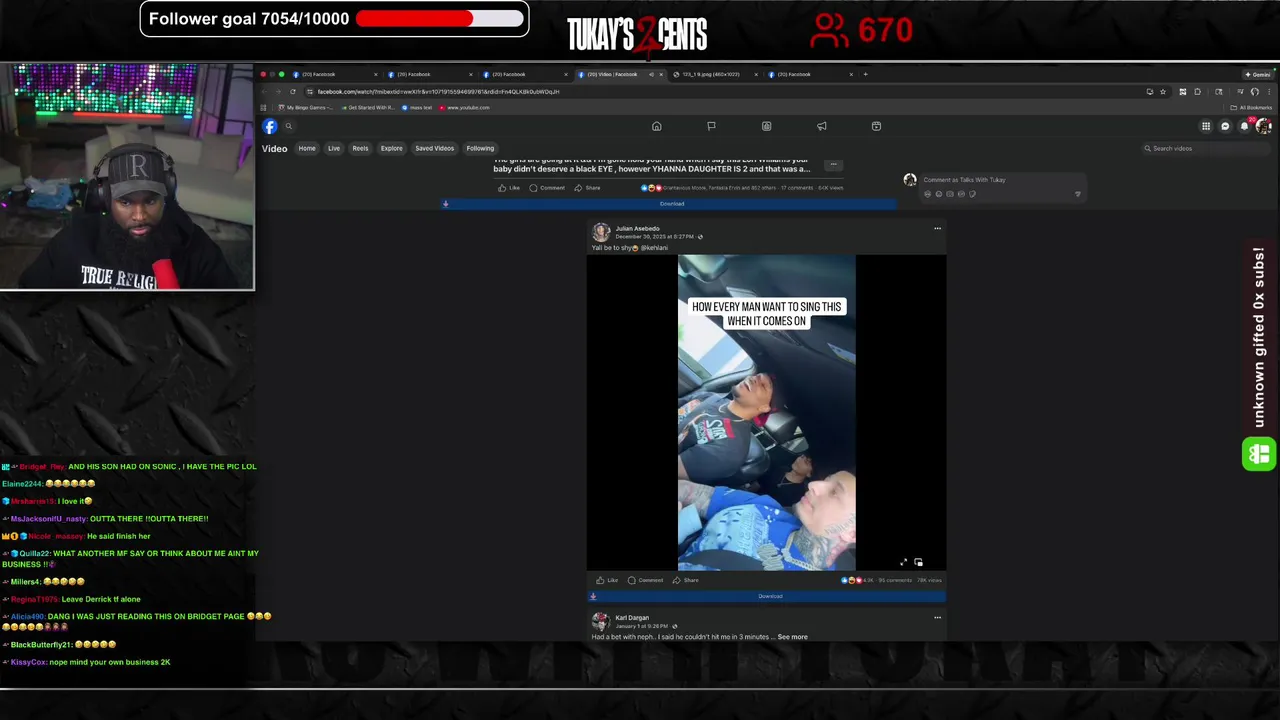Like the top partial post
This screenshot has width=1280, height=720.
pos(509,188)
